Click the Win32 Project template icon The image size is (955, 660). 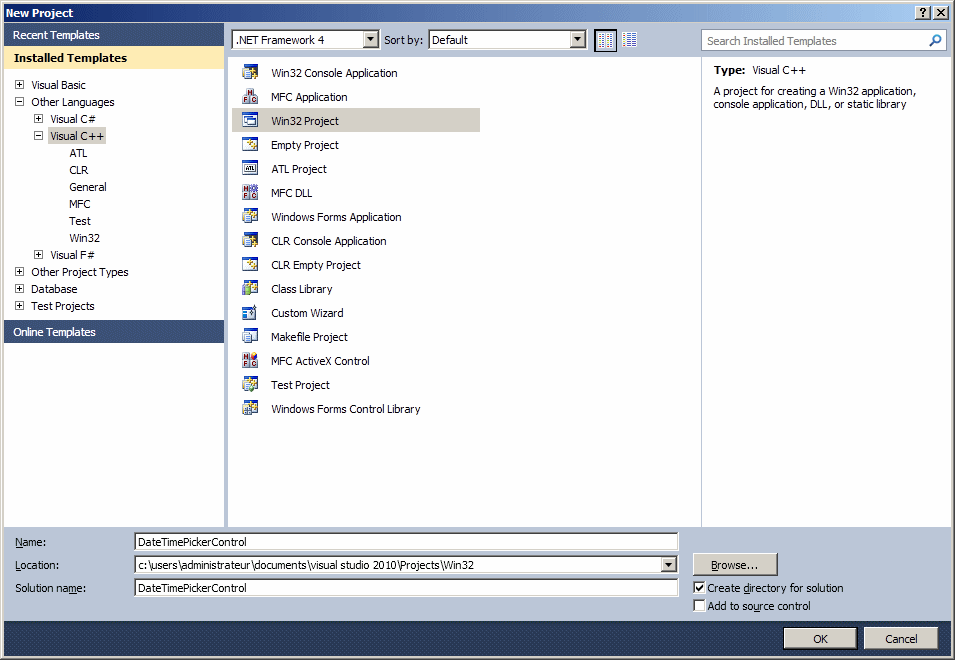(250, 120)
